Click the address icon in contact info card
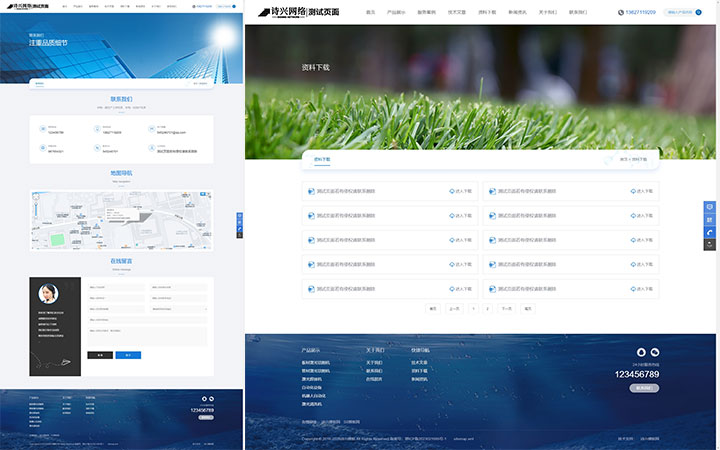The height and width of the screenshot is (450, 720). (x=151, y=148)
